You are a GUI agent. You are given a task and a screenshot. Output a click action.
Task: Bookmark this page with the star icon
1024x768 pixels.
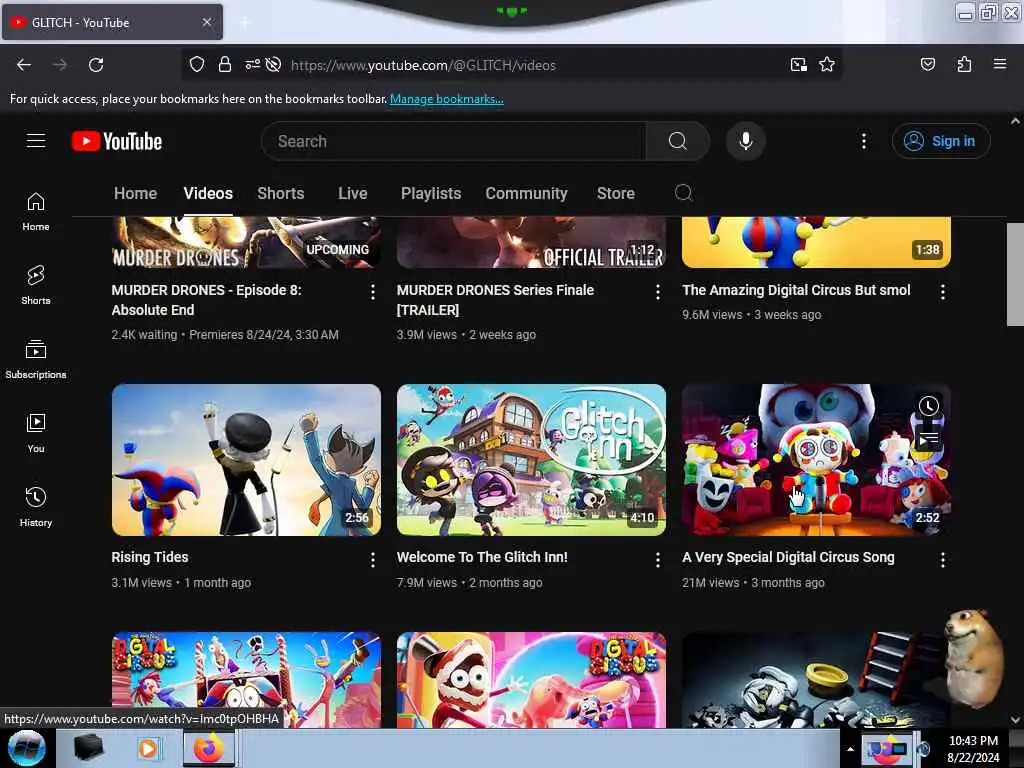[x=827, y=65]
